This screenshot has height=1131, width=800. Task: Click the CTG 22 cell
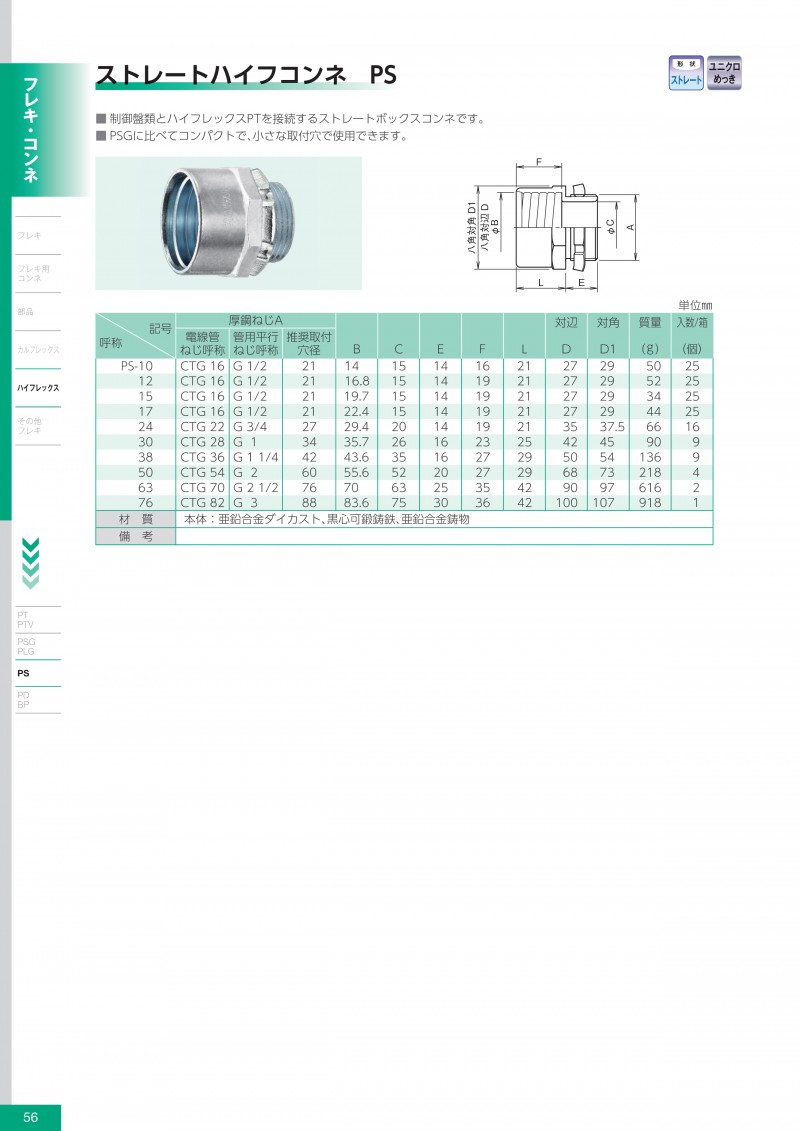[202, 427]
